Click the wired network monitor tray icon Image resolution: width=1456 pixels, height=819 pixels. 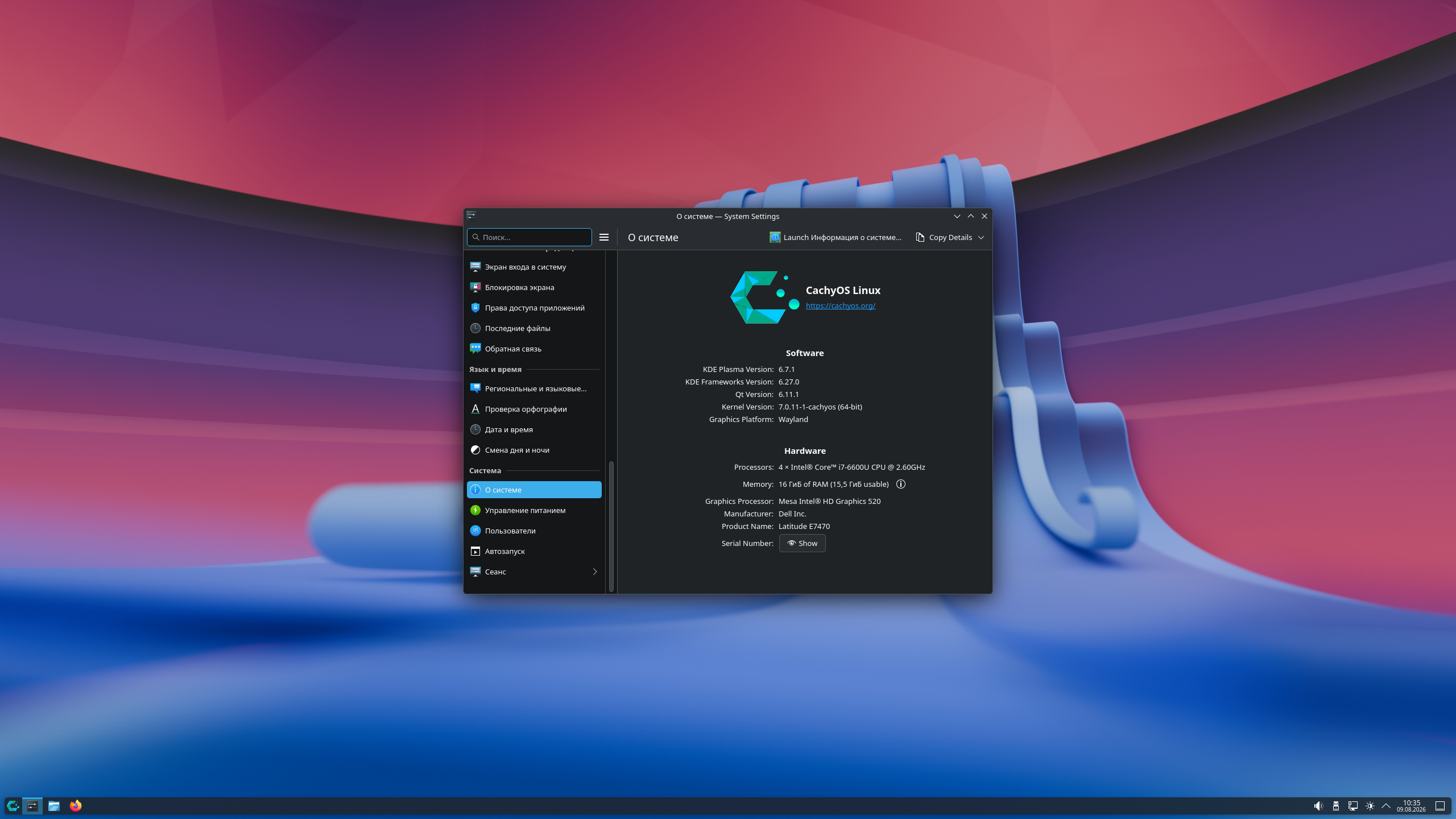click(x=1353, y=806)
